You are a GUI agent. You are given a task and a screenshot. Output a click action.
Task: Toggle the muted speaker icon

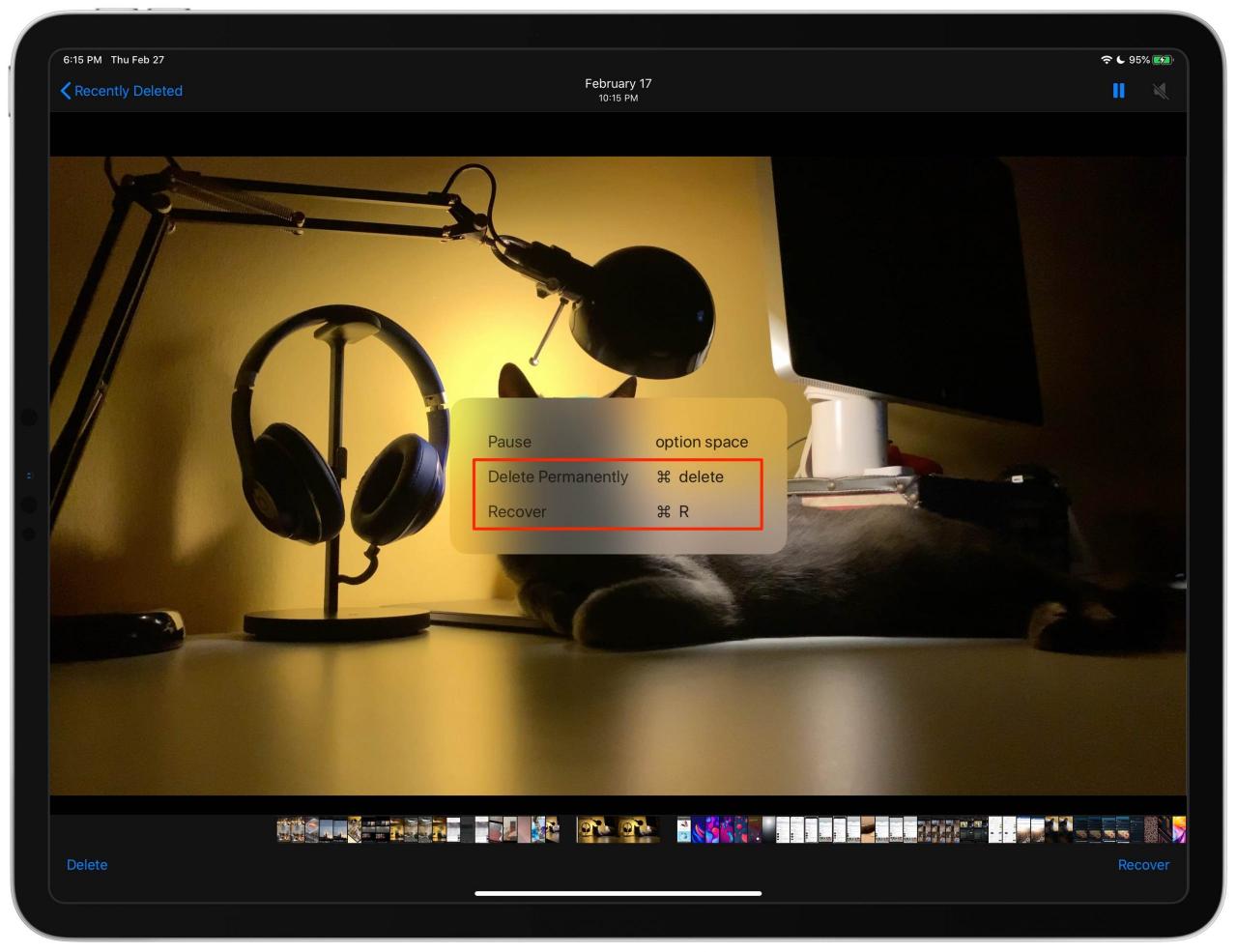click(x=1161, y=91)
